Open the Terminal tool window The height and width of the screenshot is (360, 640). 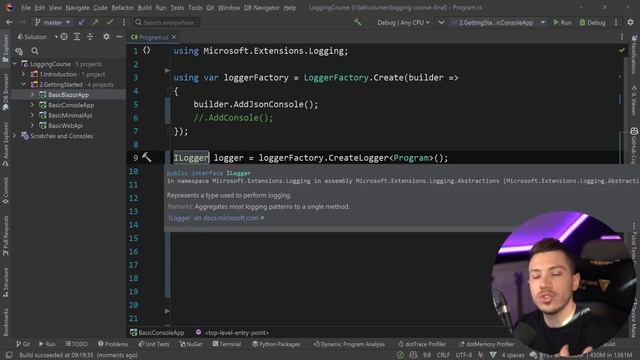[x=227, y=344]
